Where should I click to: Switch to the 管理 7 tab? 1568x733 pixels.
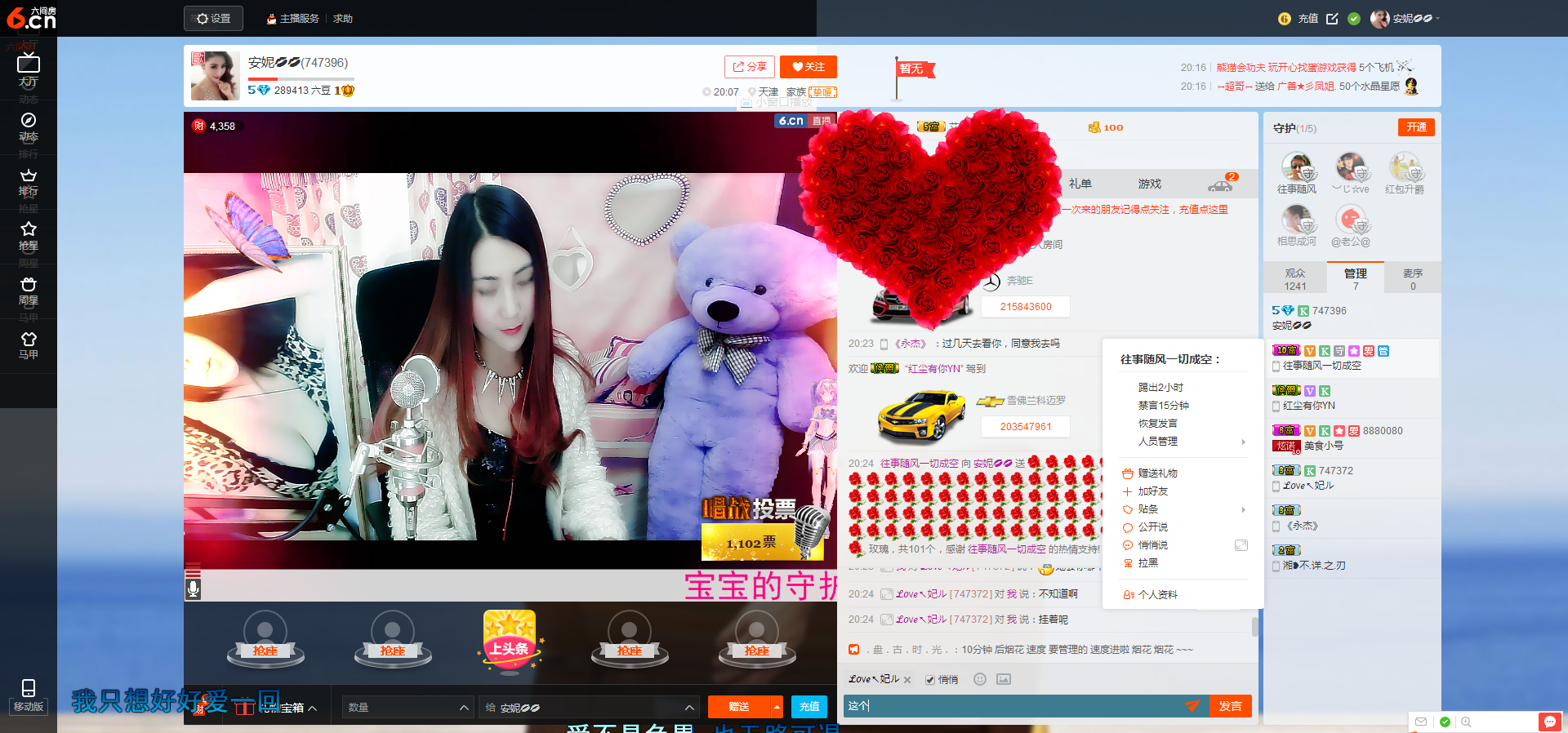click(1356, 279)
